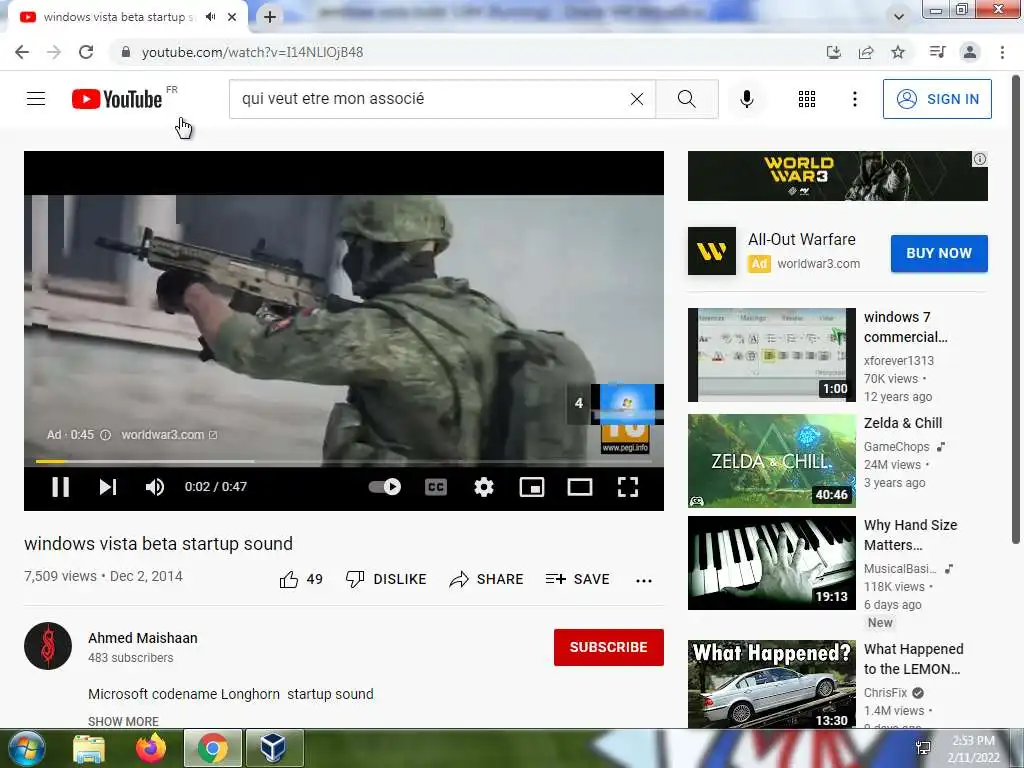
Task: Click the ad info icon in player
Action: (105, 435)
